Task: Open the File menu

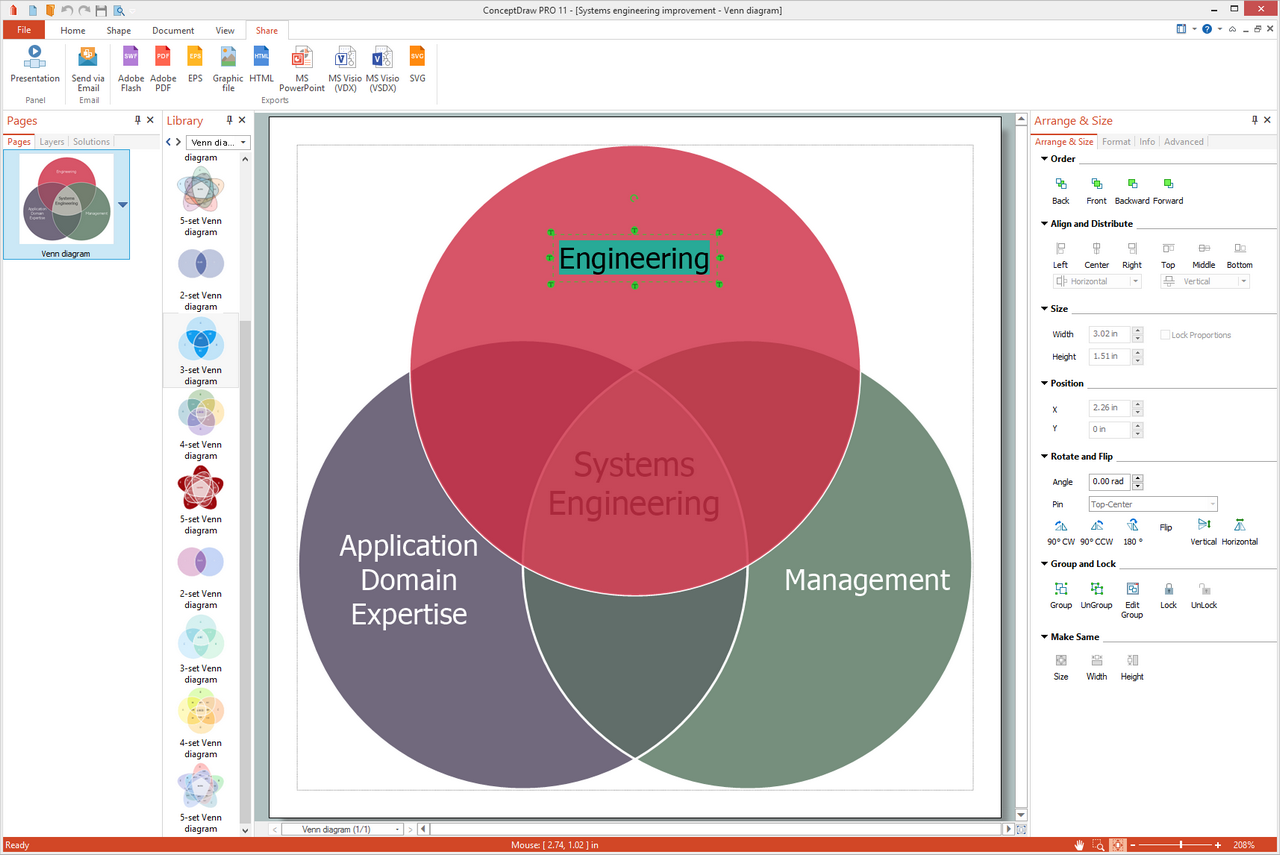Action: (23, 30)
